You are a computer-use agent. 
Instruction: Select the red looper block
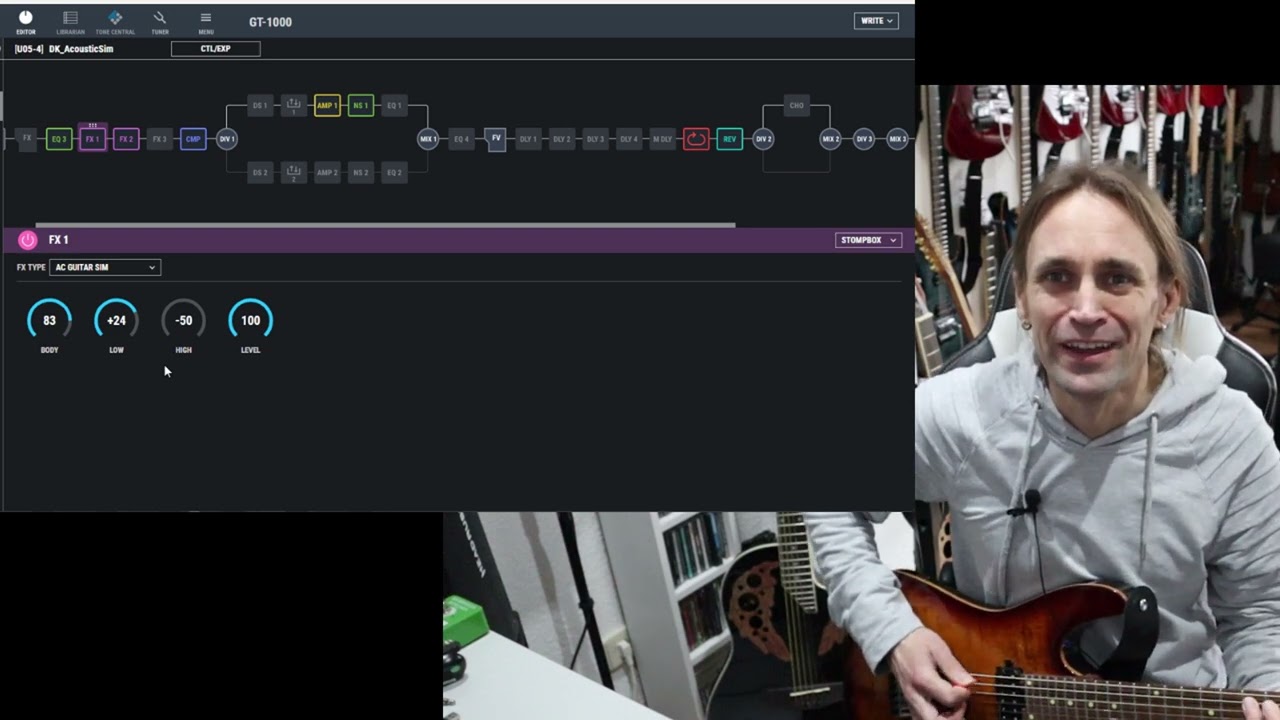point(696,139)
